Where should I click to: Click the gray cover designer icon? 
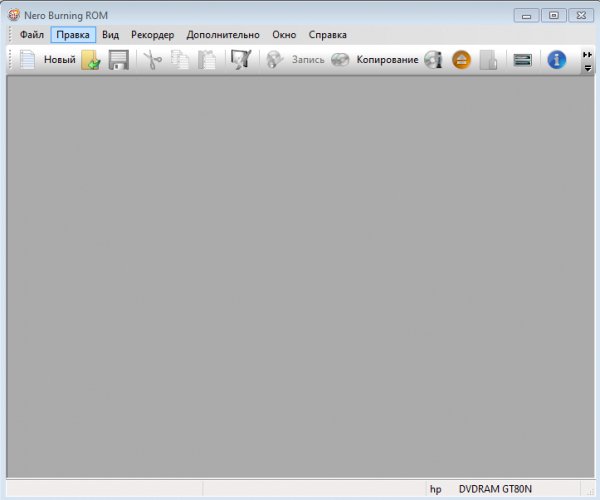[489, 60]
